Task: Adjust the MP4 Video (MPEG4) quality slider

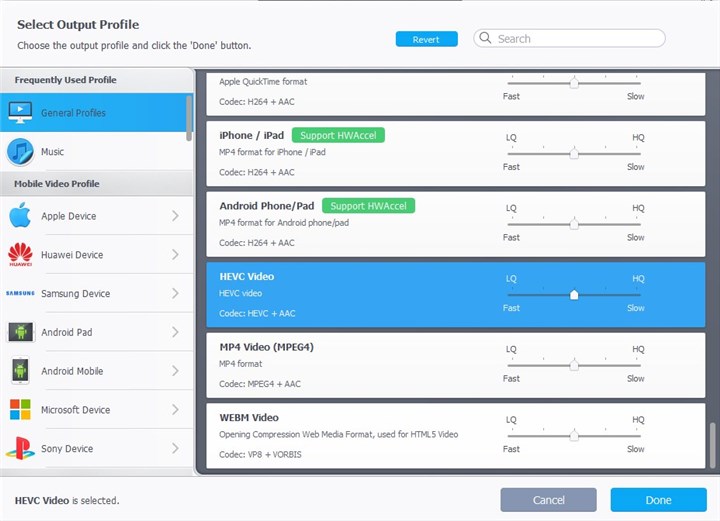Action: (574, 365)
